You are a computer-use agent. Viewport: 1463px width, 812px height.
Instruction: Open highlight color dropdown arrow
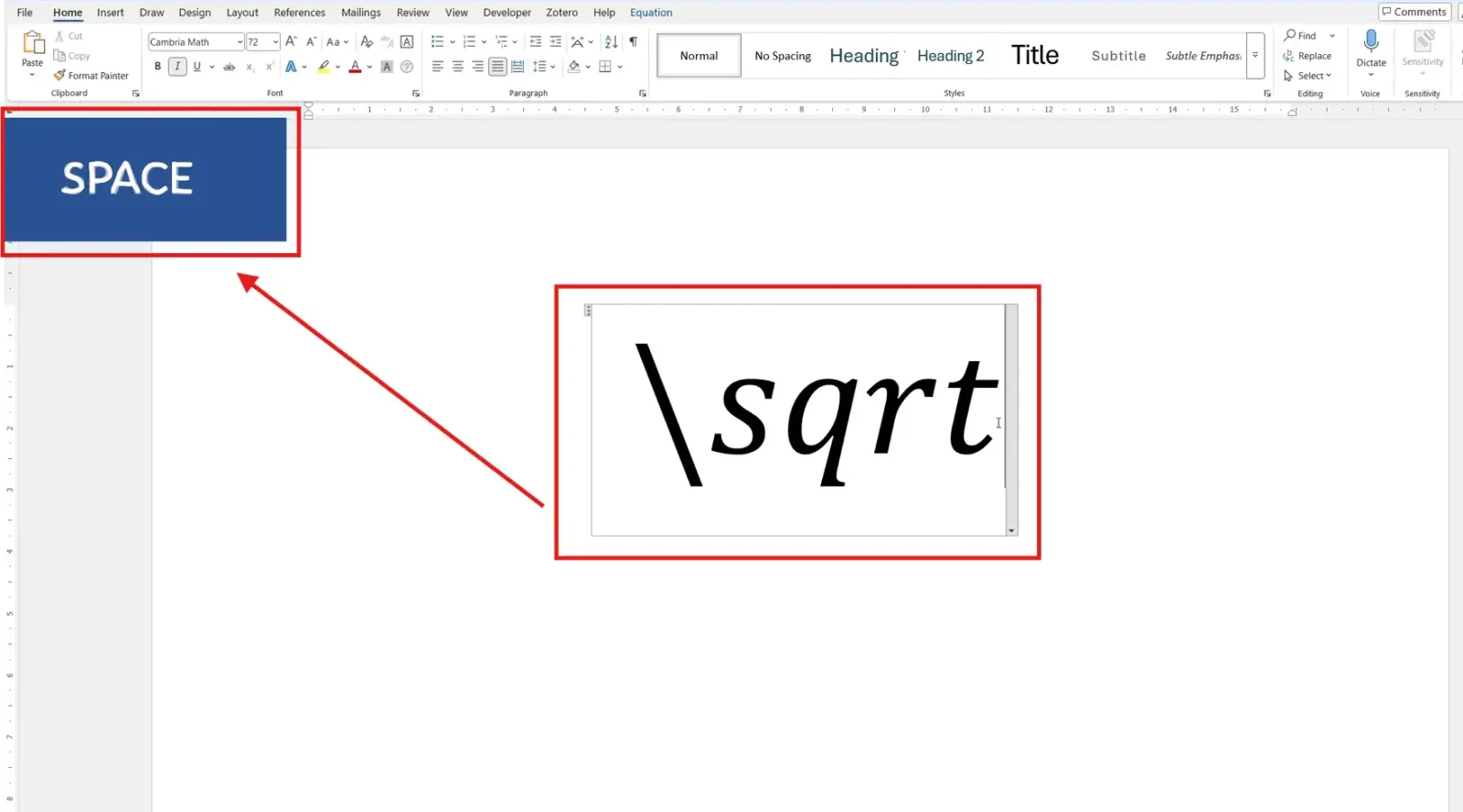click(337, 67)
